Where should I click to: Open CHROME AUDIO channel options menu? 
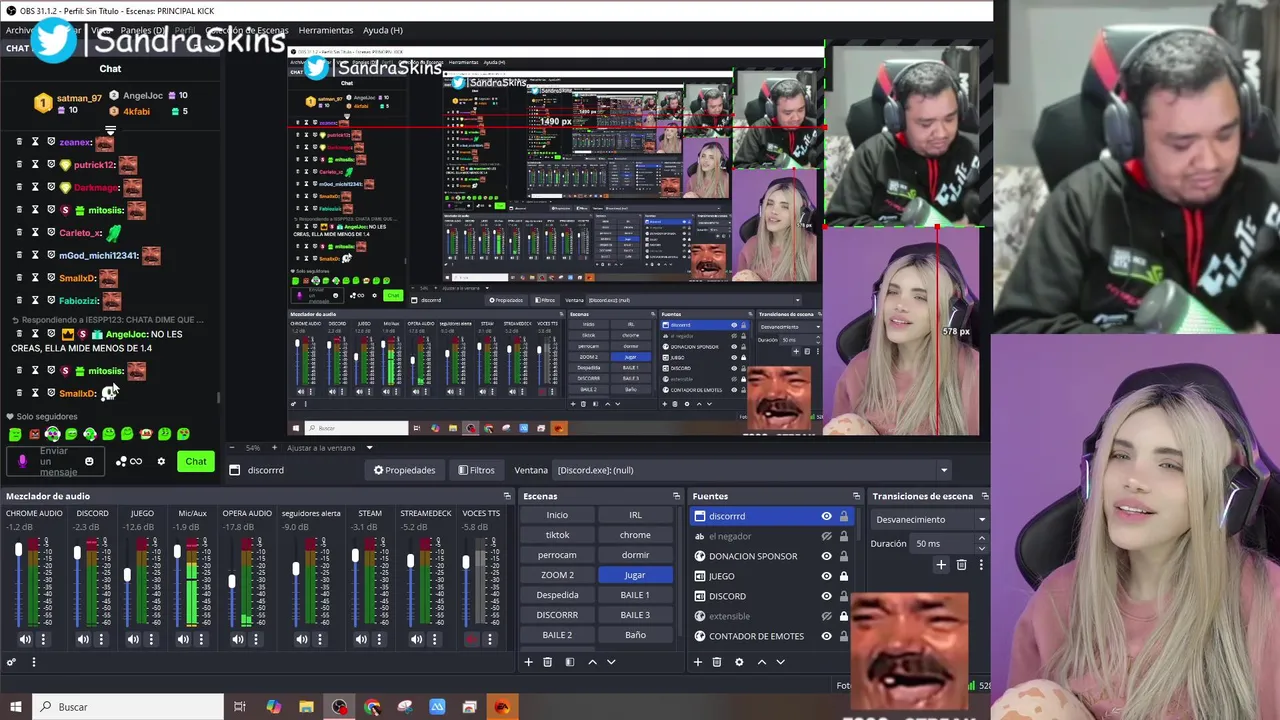coord(43,639)
